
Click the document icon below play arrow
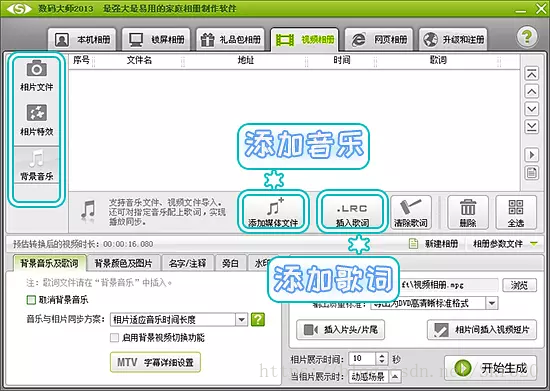pos(532,173)
